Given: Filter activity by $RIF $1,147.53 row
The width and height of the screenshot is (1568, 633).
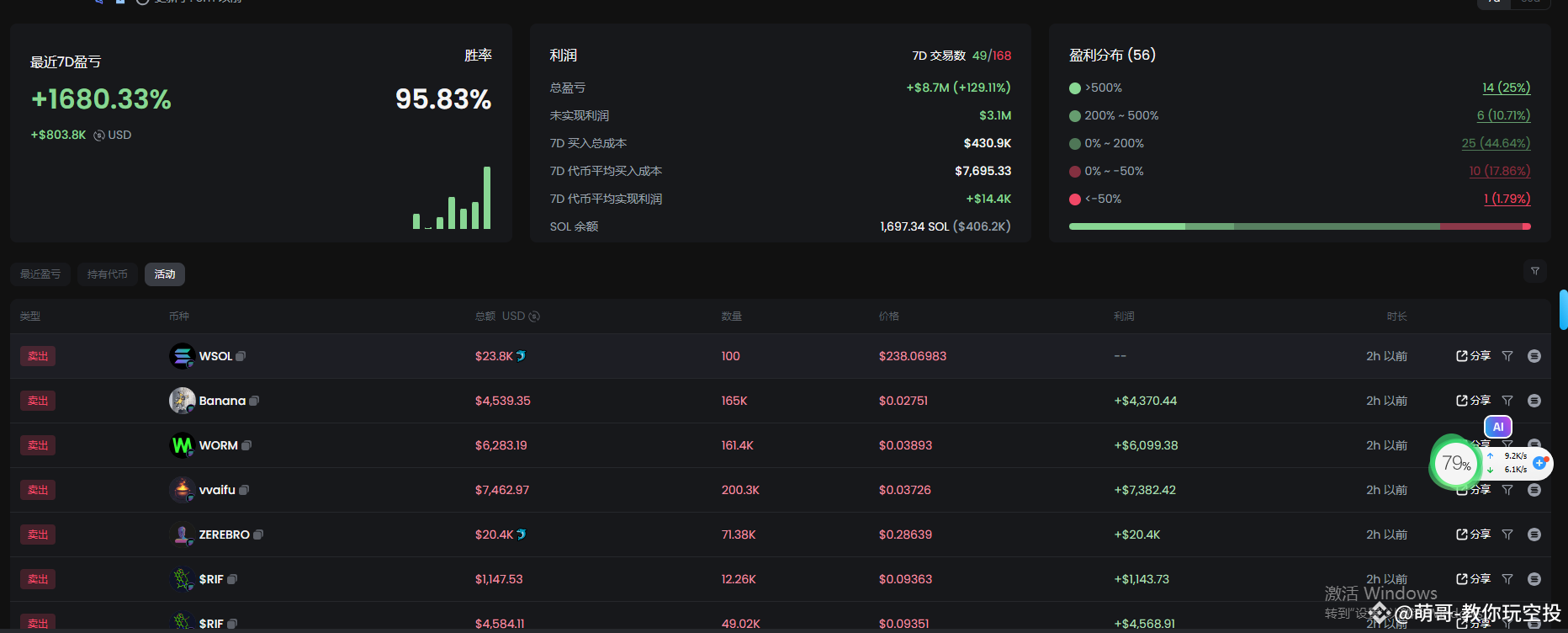Looking at the screenshot, I should pyautogui.click(x=1507, y=579).
